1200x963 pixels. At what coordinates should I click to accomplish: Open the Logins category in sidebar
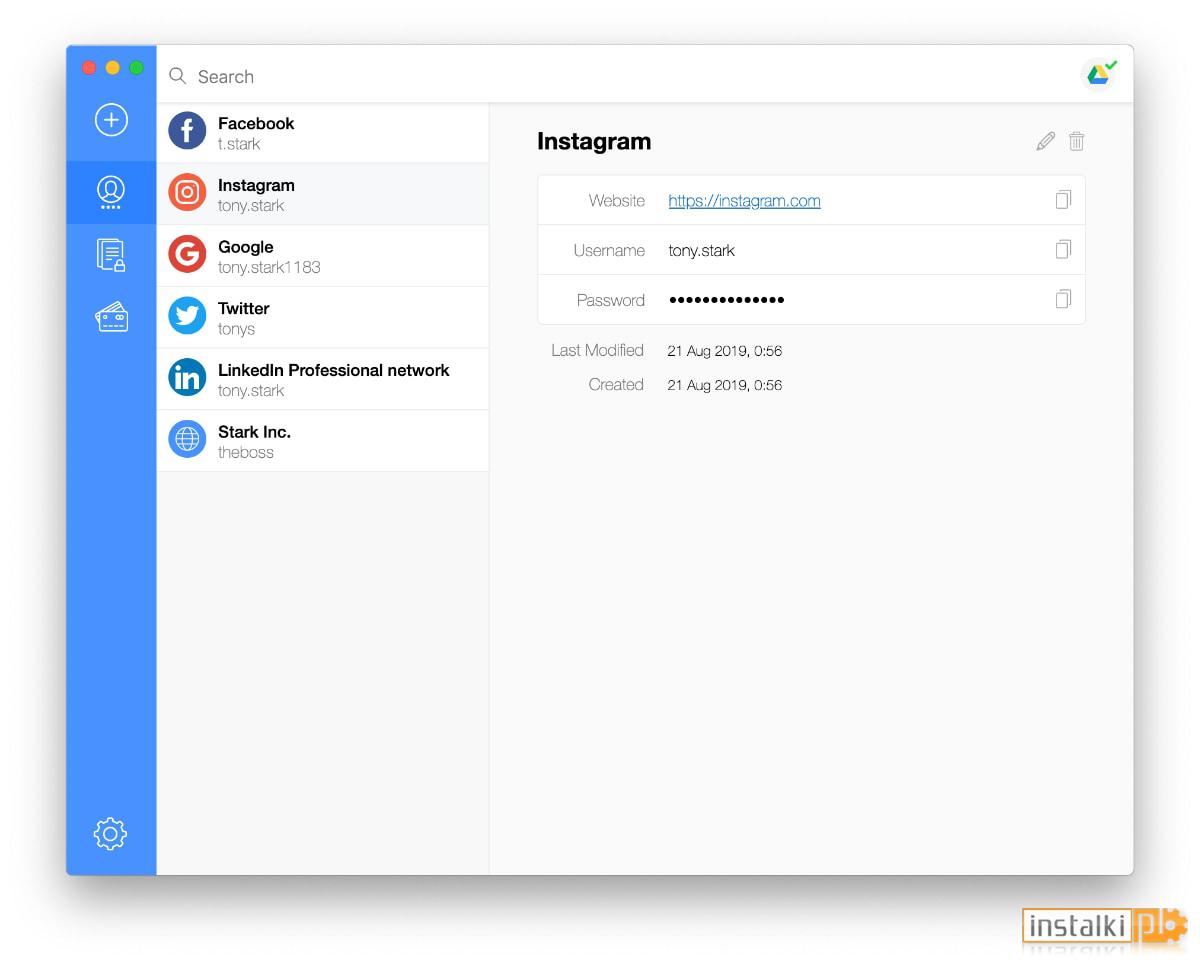tap(111, 192)
